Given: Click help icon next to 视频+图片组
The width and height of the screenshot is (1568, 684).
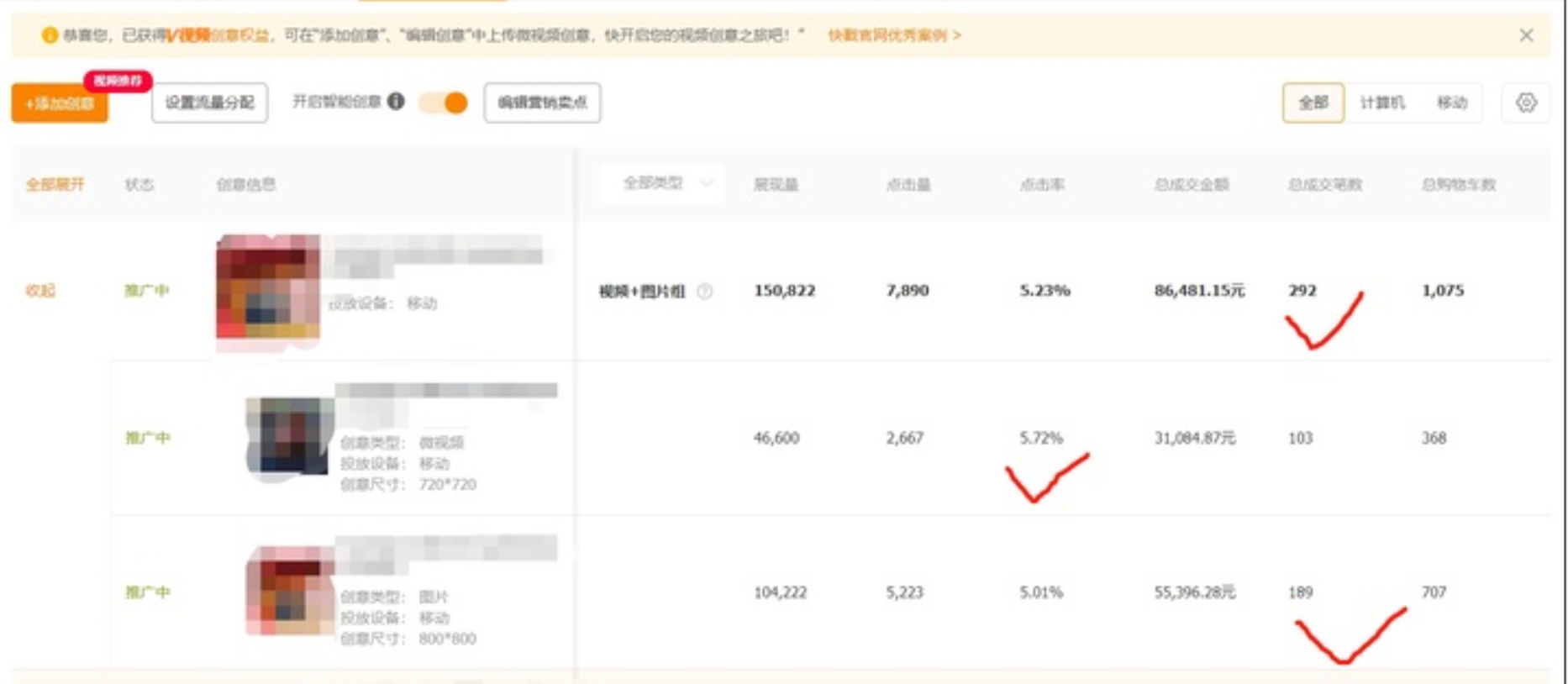Looking at the screenshot, I should pyautogui.click(x=705, y=292).
